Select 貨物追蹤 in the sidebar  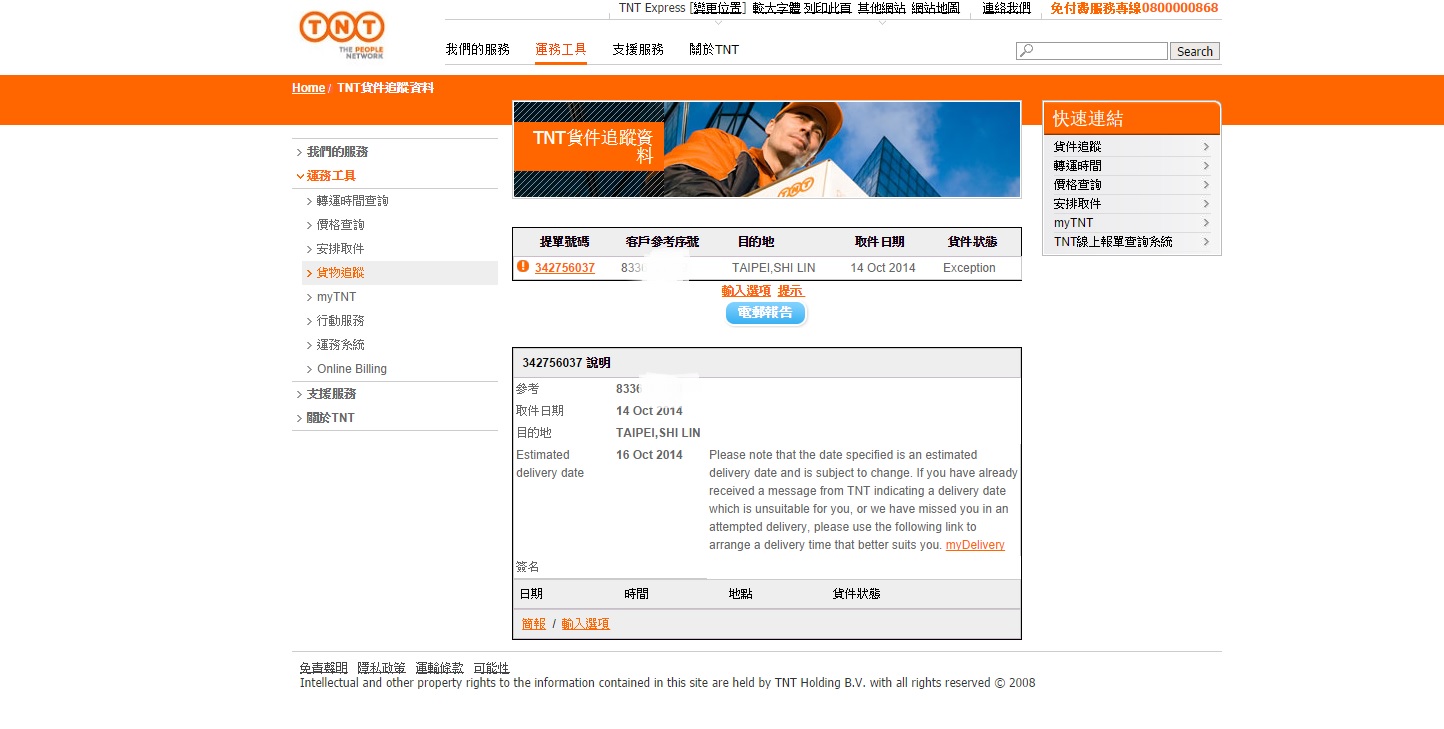click(x=340, y=273)
